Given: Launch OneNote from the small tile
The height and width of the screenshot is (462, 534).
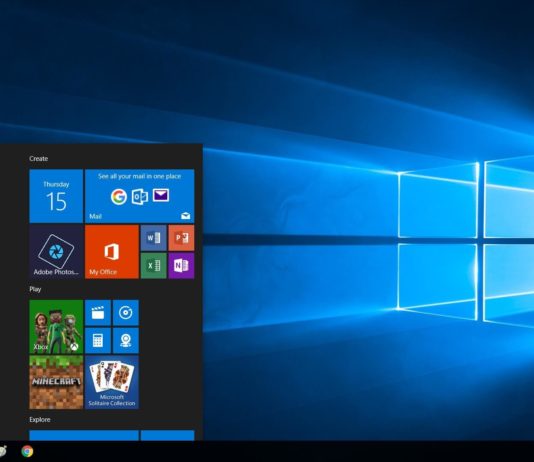Looking at the screenshot, I should tap(182, 266).
